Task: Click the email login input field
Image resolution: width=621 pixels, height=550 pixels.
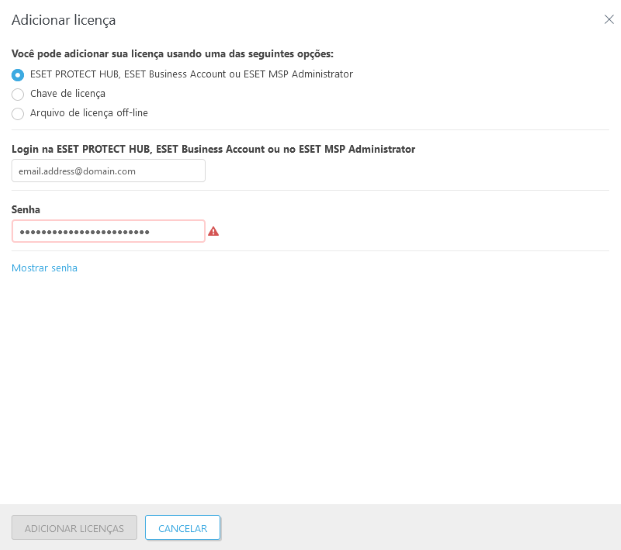Action: pos(108,171)
